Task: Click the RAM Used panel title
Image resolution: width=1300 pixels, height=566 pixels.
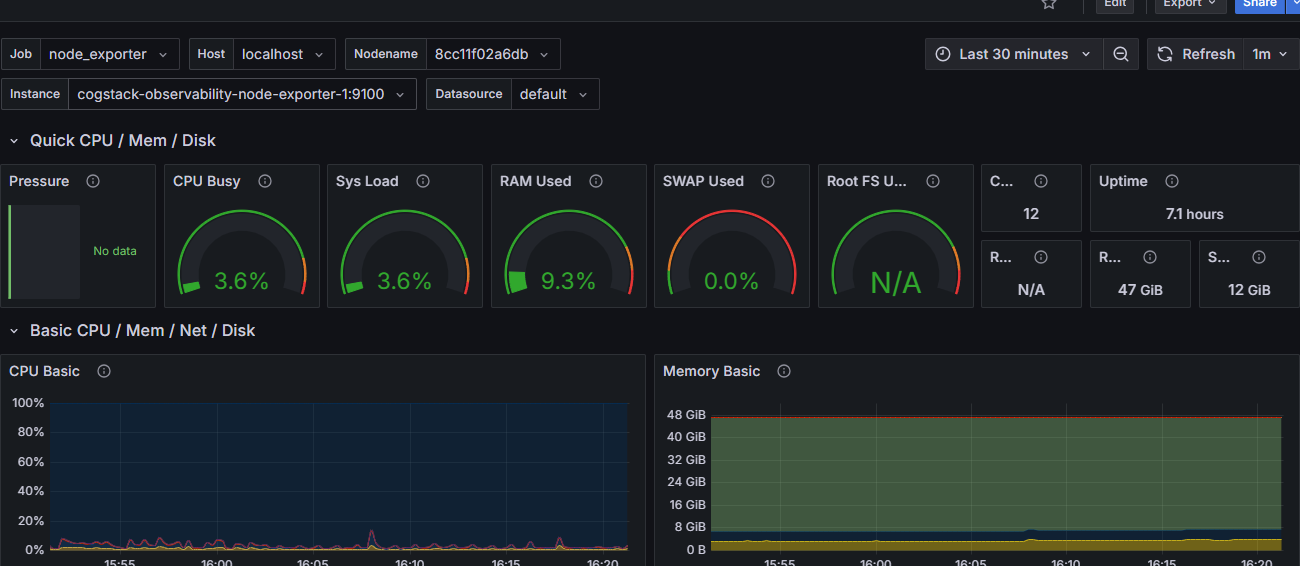Action: point(536,181)
